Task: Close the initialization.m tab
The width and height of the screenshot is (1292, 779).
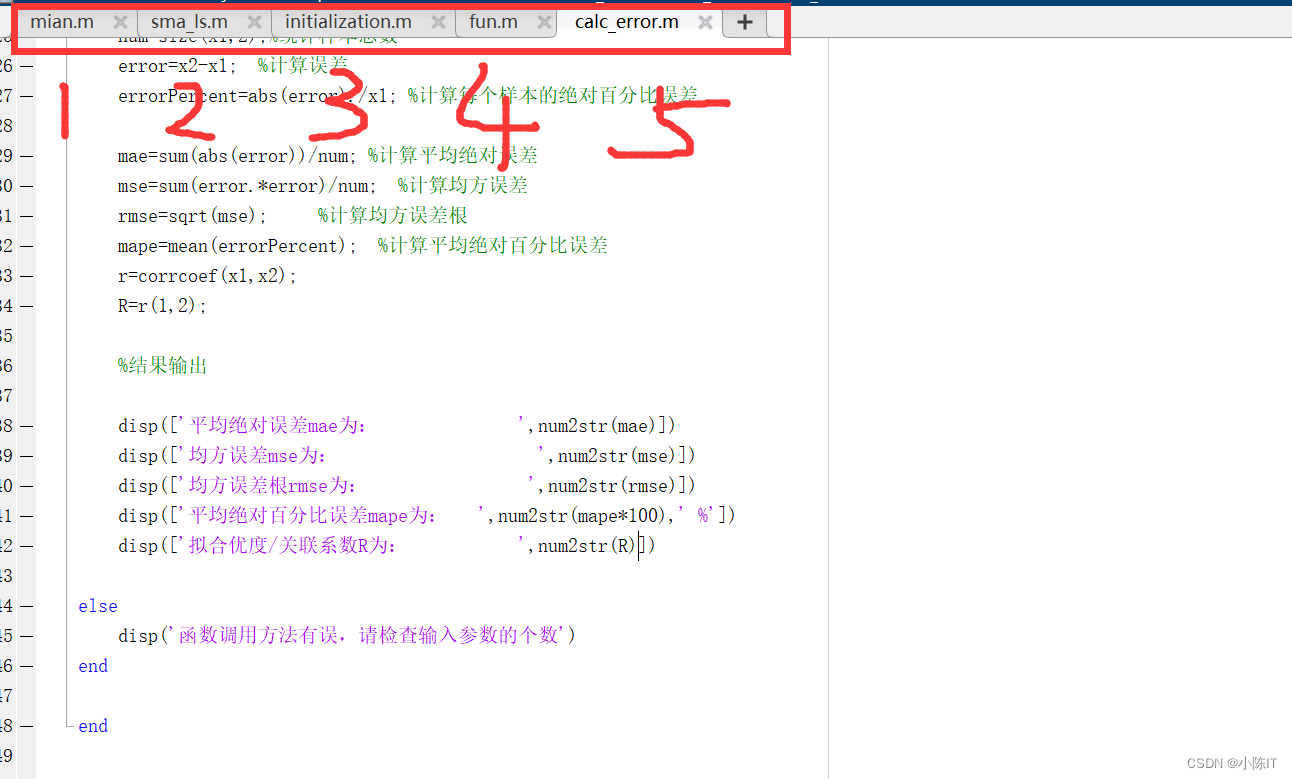Action: tap(438, 22)
